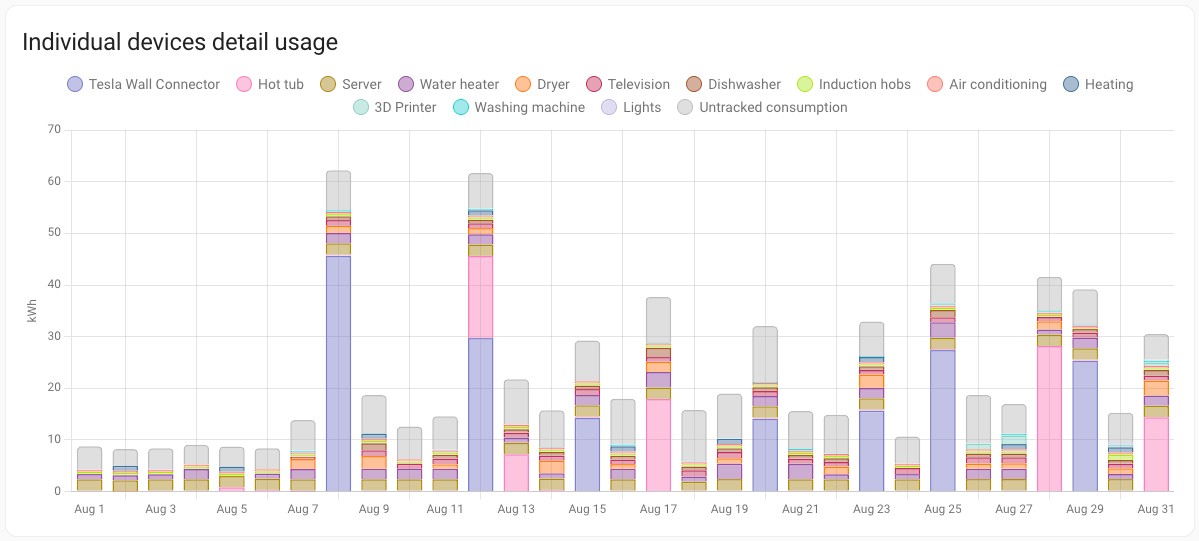The image size is (1199, 541).
Task: Hide Untracked consumption from chart
Action: point(762,107)
